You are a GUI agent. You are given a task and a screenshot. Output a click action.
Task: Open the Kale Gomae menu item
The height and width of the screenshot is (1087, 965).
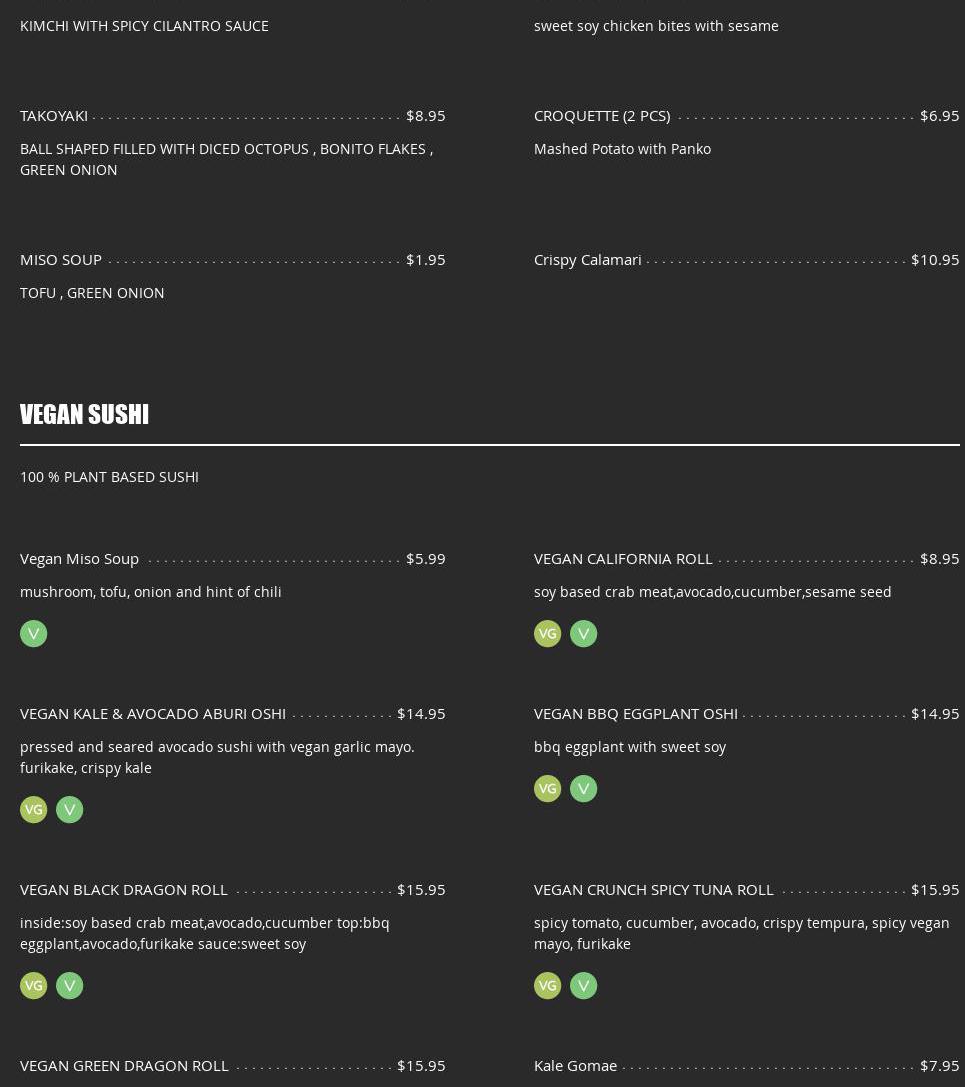point(575,1065)
